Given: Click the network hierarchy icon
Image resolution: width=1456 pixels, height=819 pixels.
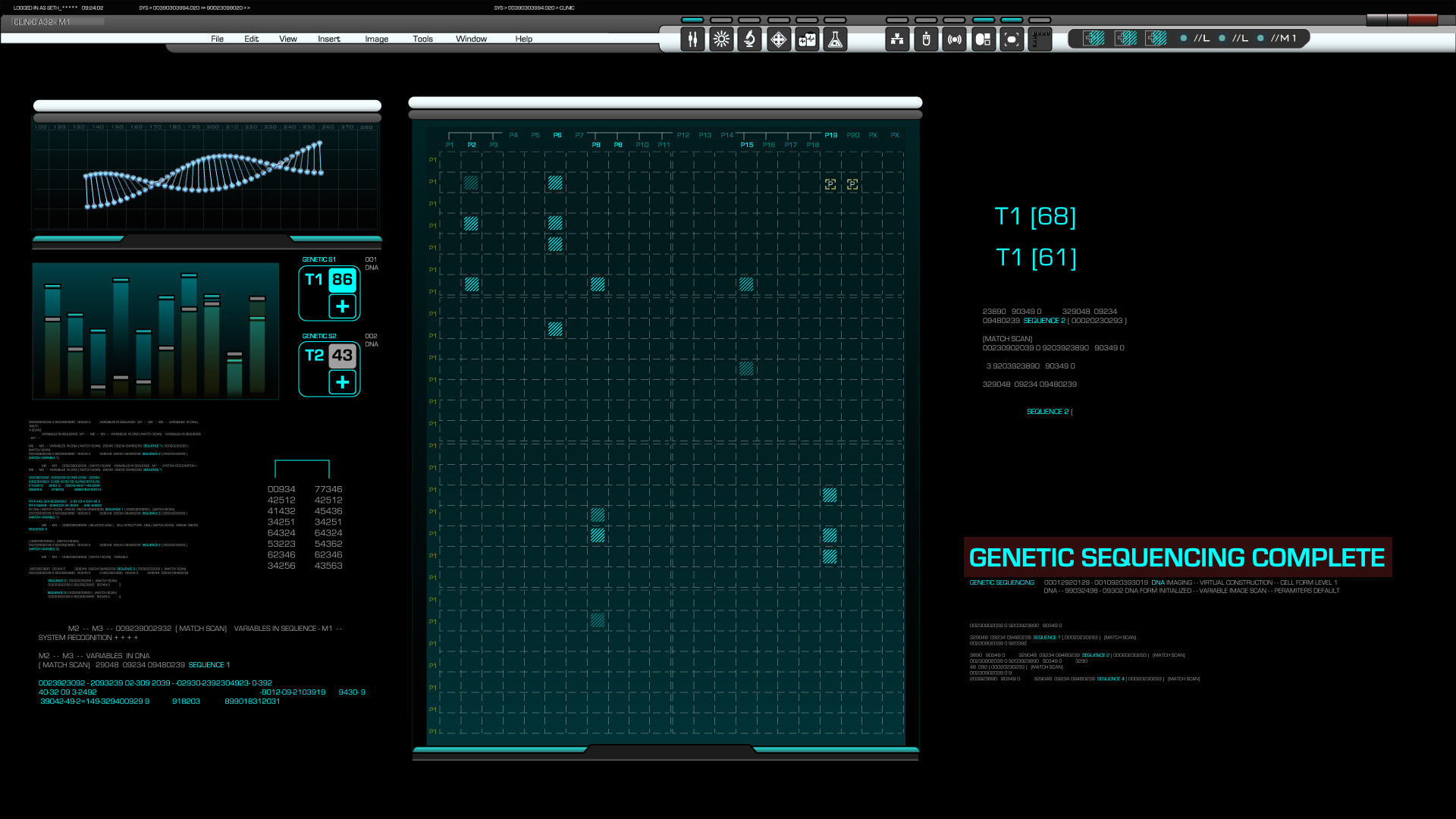Looking at the screenshot, I should 897,39.
